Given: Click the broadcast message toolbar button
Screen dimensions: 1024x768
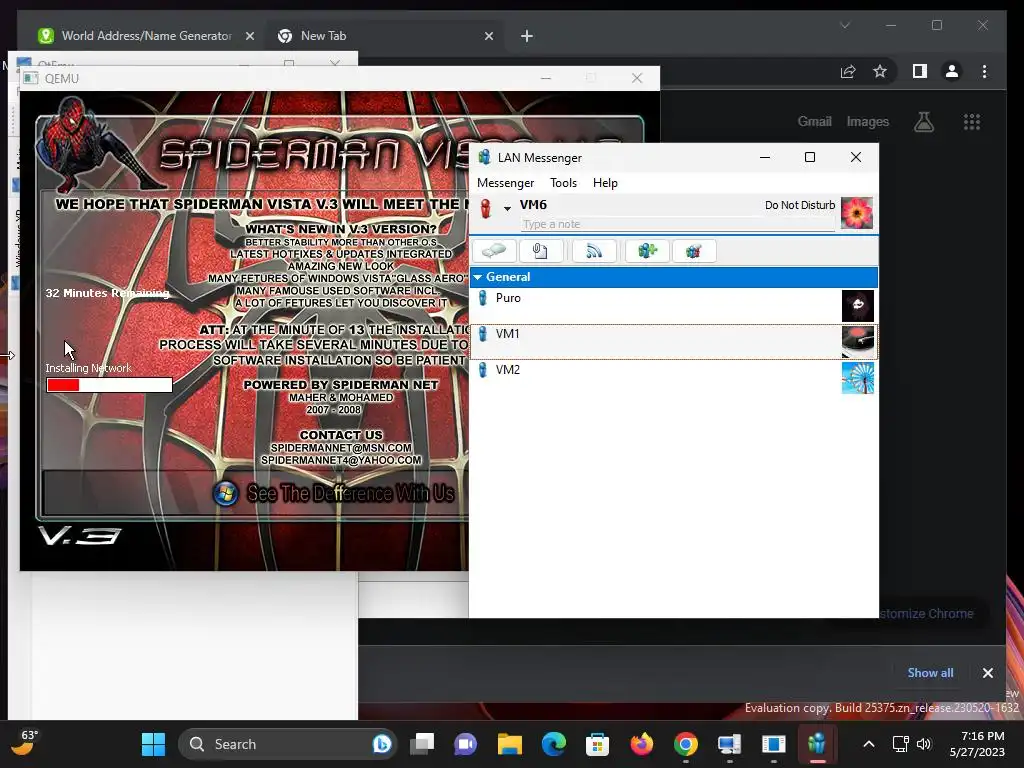Looking at the screenshot, I should tap(594, 251).
